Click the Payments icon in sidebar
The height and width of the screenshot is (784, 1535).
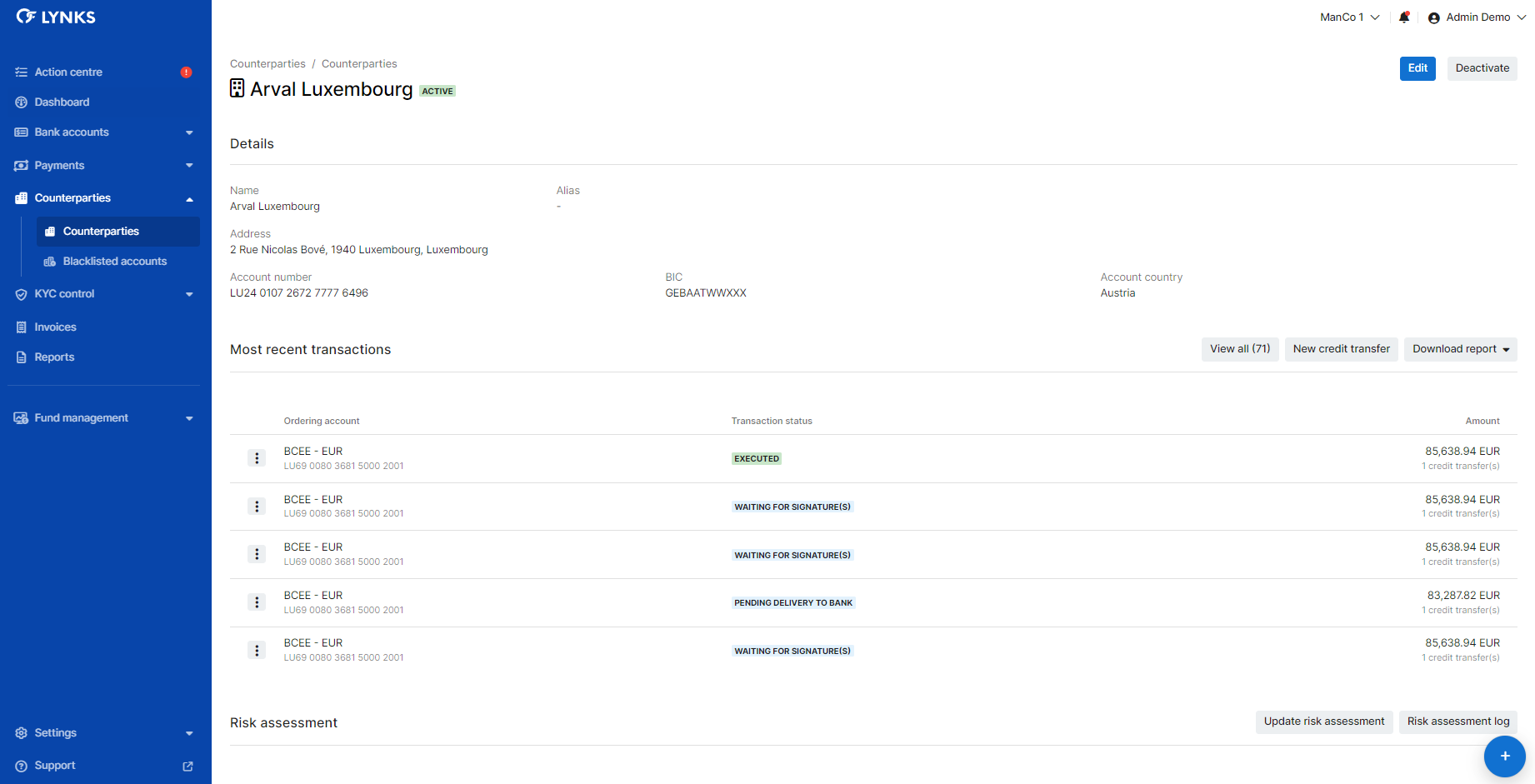click(x=22, y=166)
